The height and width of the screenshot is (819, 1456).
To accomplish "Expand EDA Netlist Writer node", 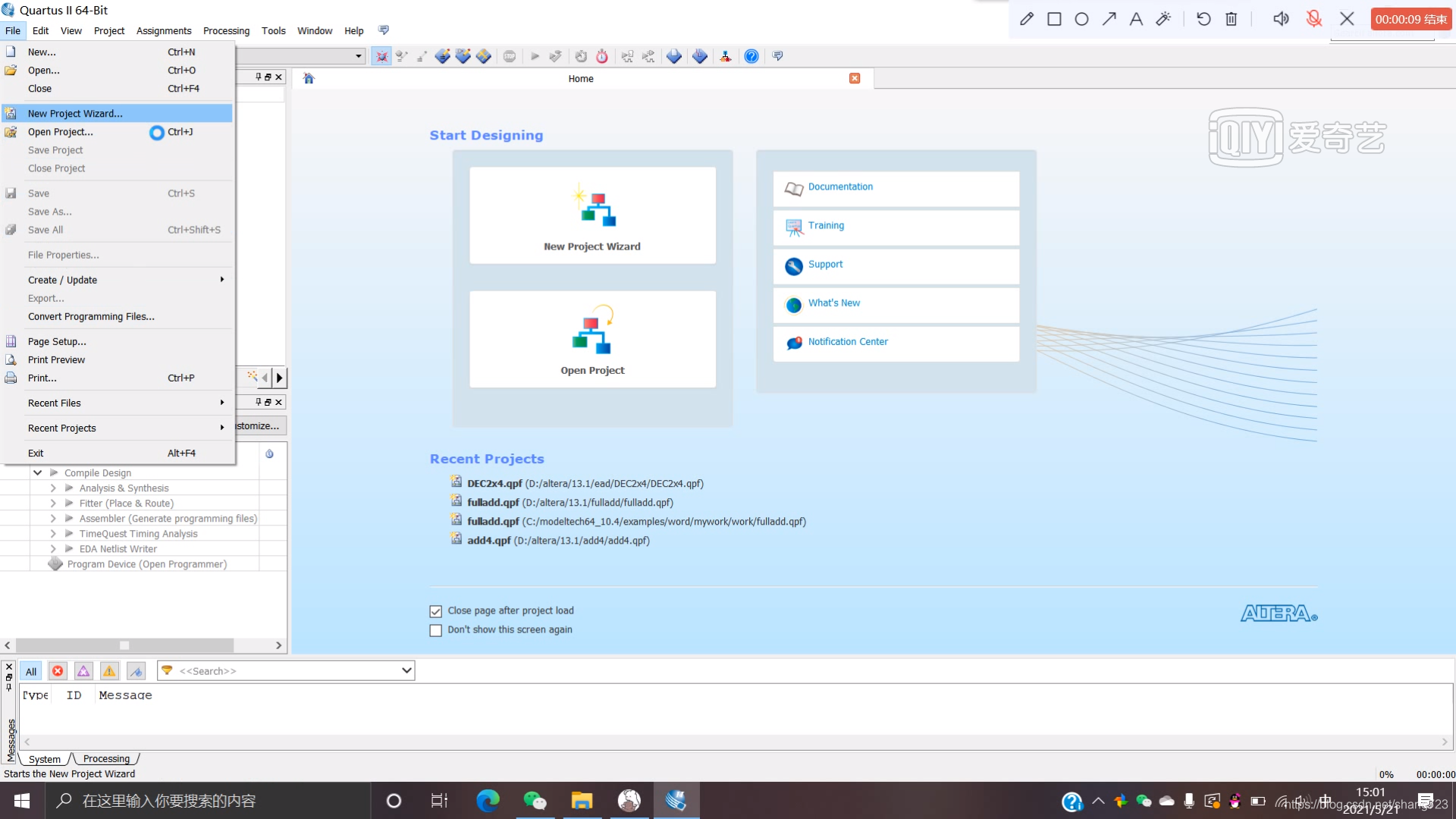I will (x=53, y=549).
